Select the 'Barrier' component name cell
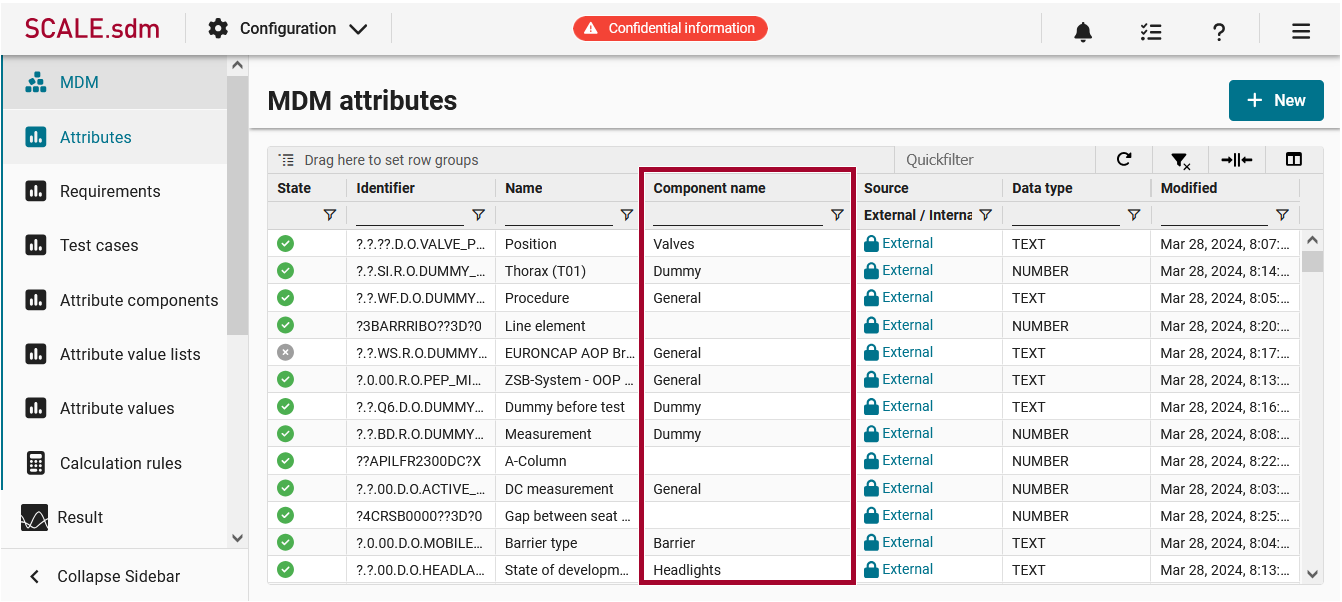The image size is (1342, 602). click(x=748, y=543)
